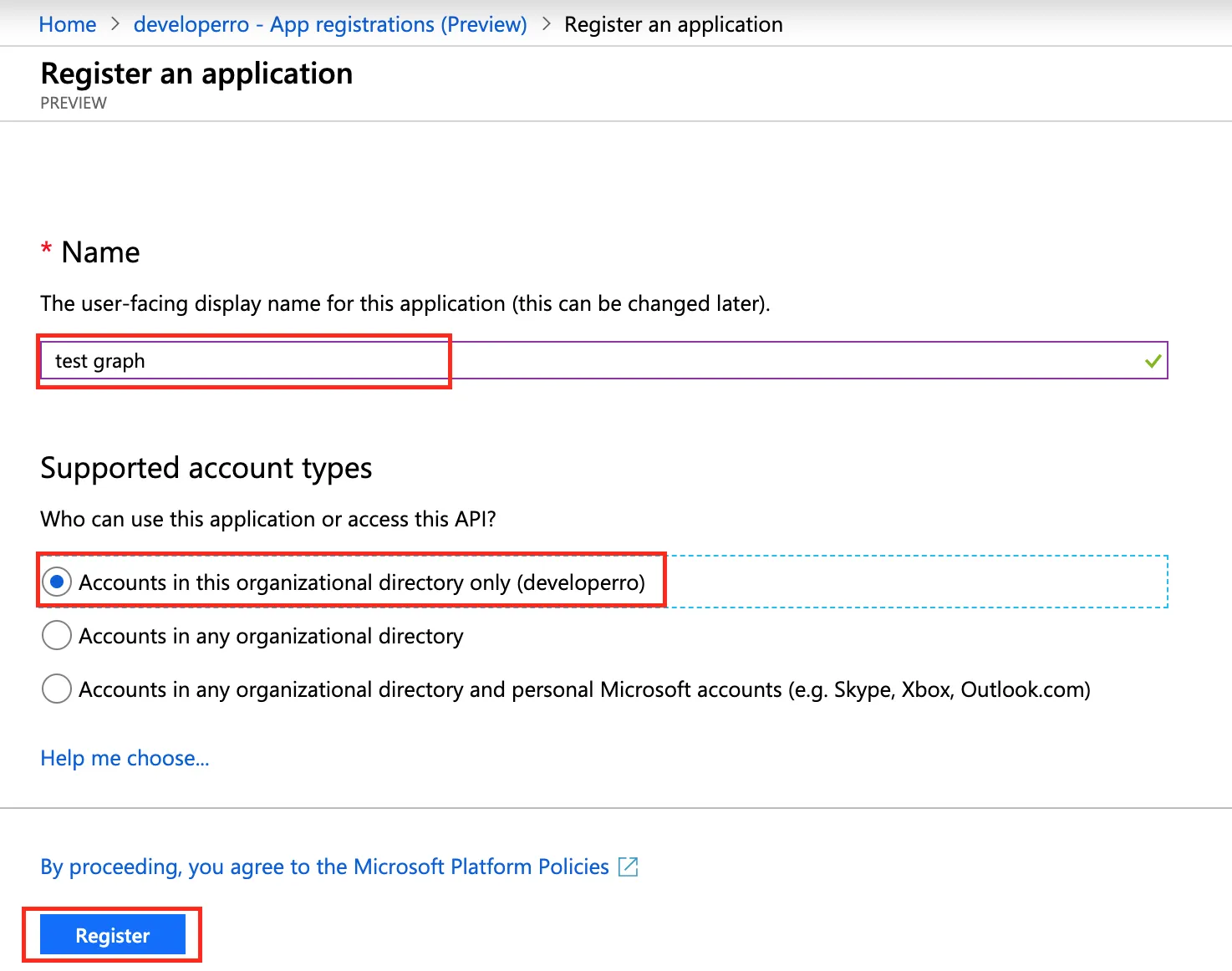Select the 'test graph' text value

(x=99, y=360)
